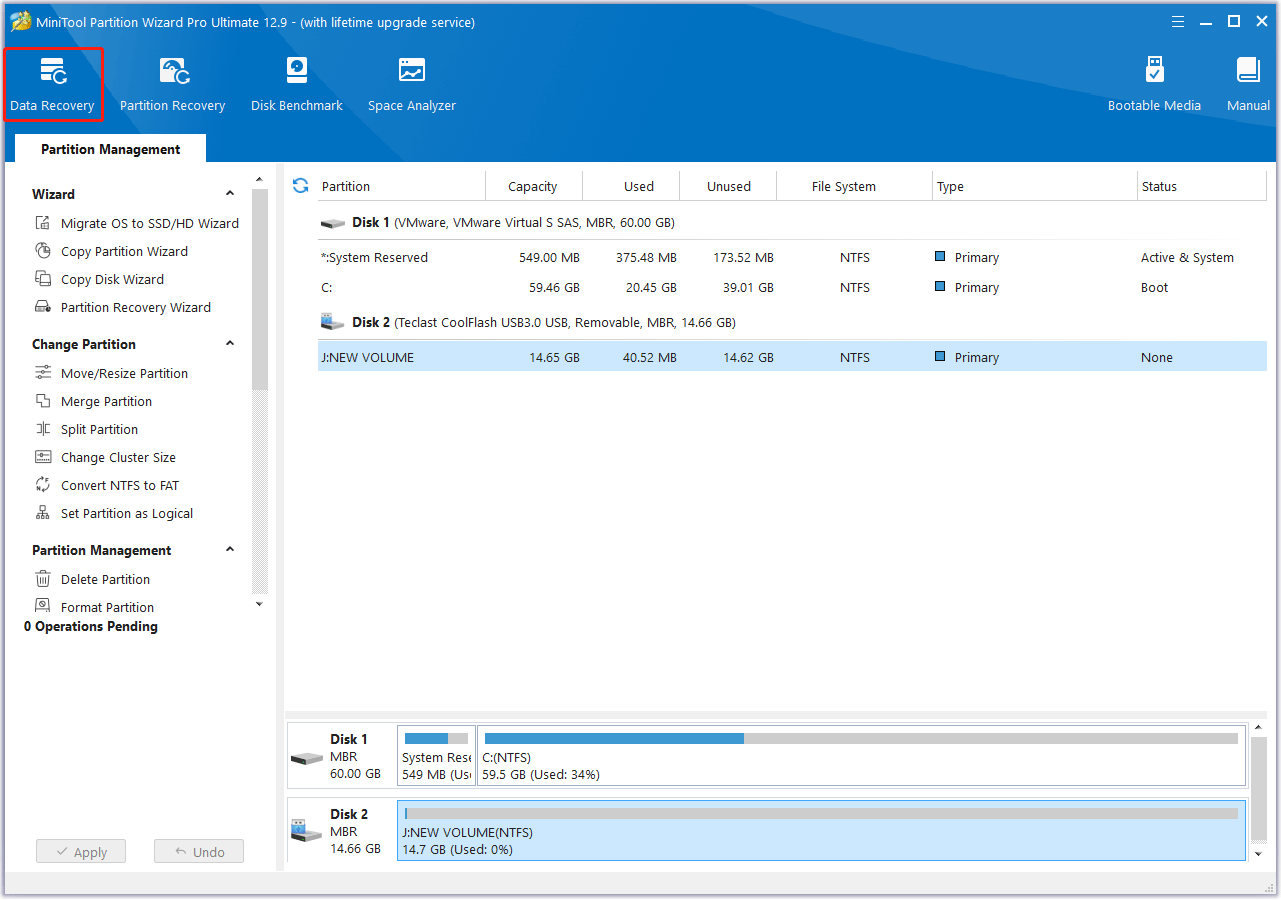Open Space Analyzer
Viewport: 1281px width, 900px height.
412,84
